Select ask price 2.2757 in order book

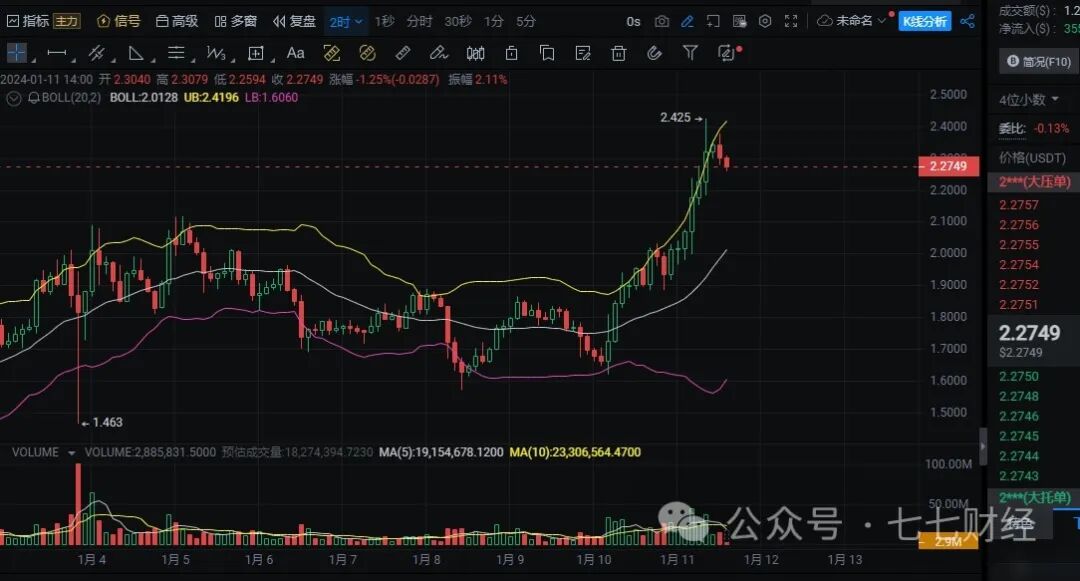pyautogui.click(x=1019, y=205)
